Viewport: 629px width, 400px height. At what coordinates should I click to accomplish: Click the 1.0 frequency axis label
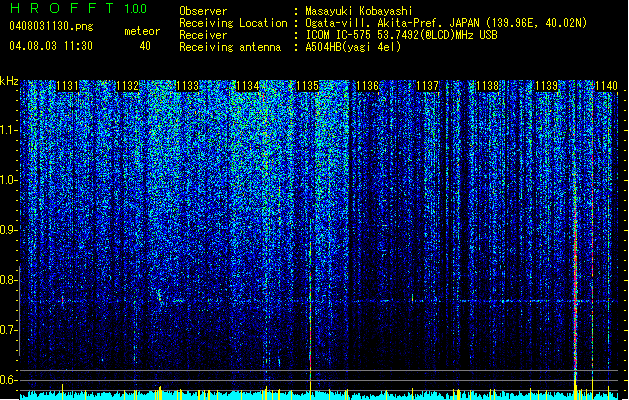point(9,180)
